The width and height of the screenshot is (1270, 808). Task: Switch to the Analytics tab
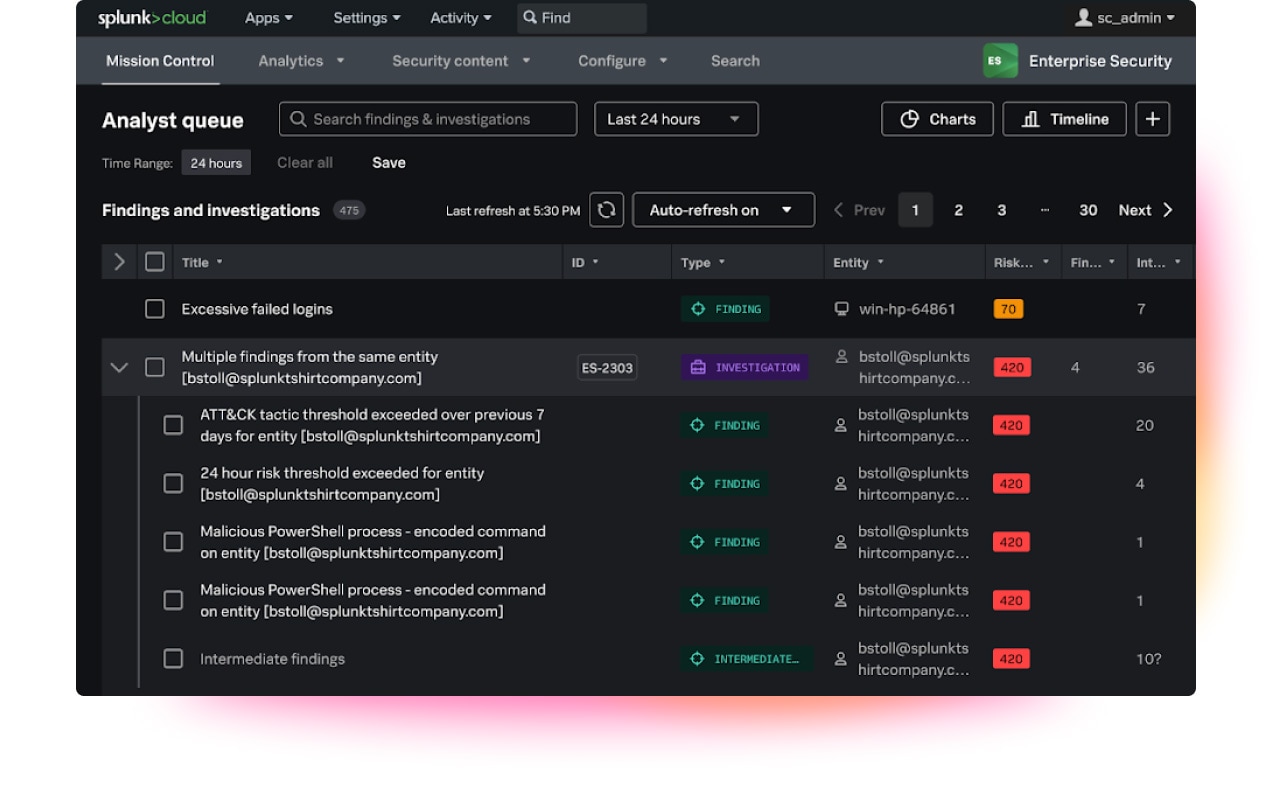pyautogui.click(x=293, y=61)
